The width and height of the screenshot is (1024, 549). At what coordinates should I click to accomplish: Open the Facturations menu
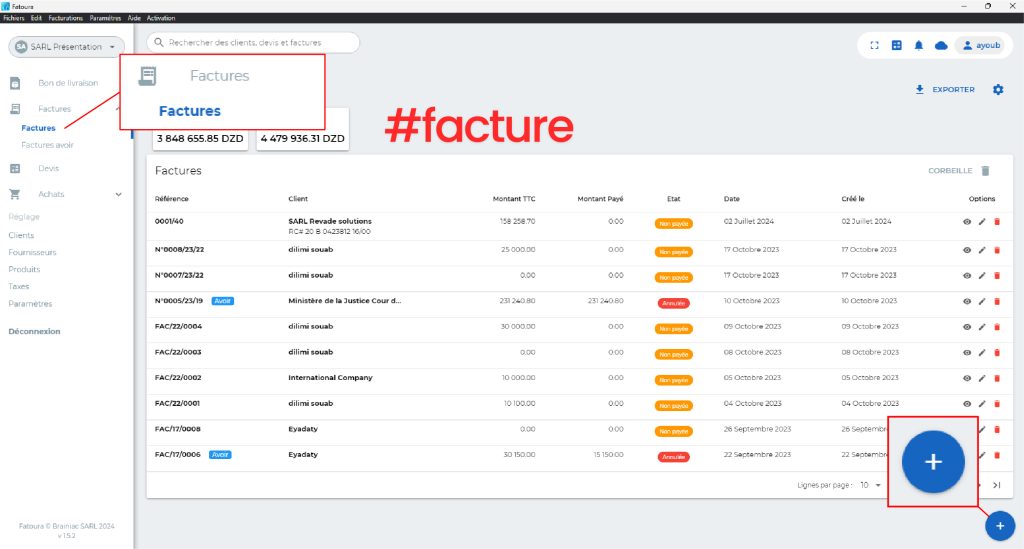click(65, 18)
